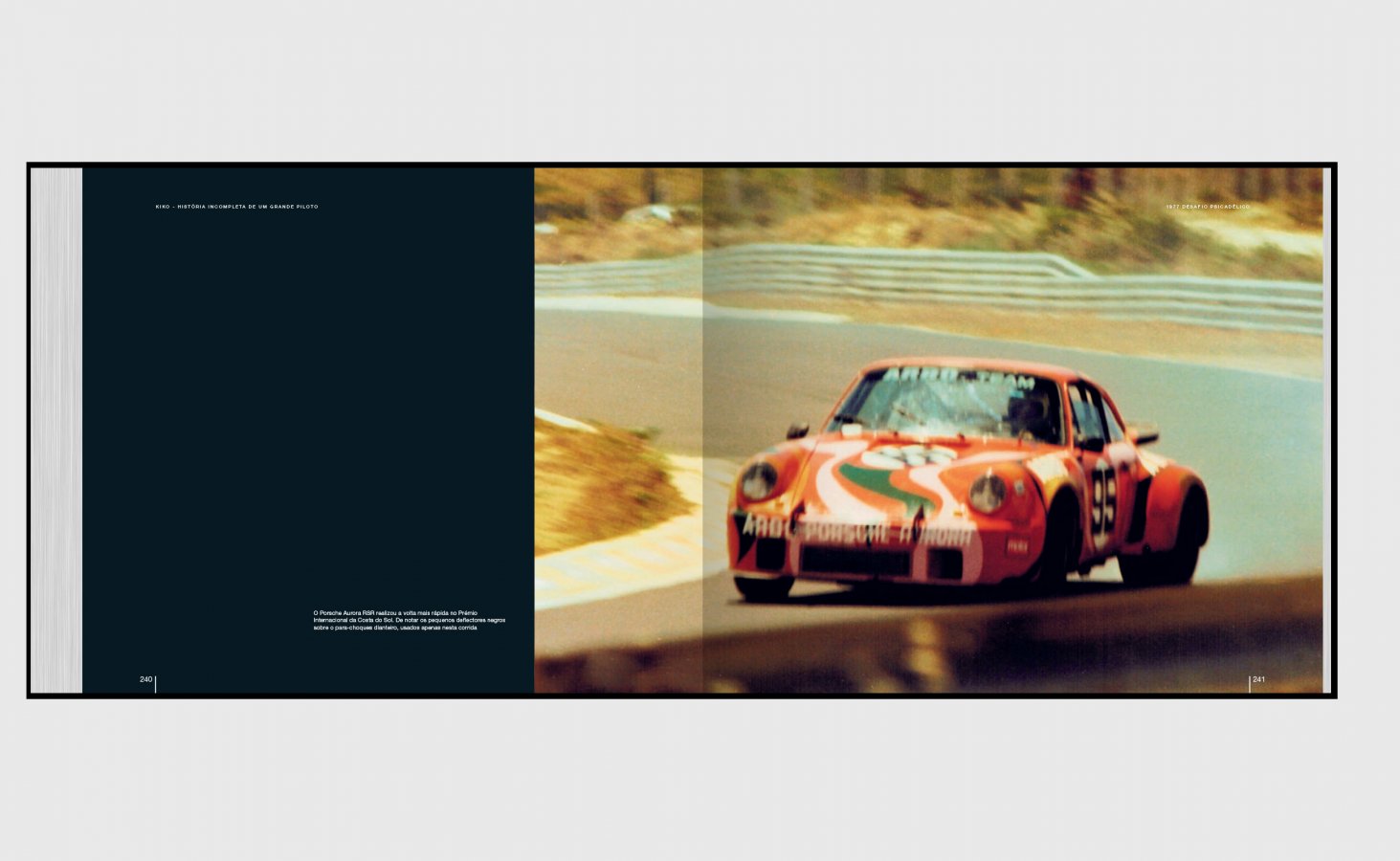The height and width of the screenshot is (861, 1400).
Task: Click page number "241"
Action: pyautogui.click(x=1258, y=679)
